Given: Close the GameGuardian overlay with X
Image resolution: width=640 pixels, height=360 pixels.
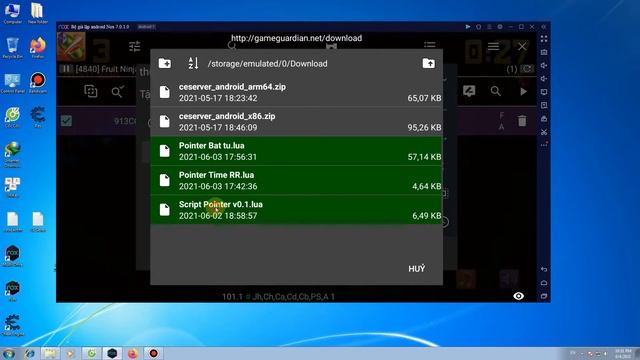Looking at the screenshot, I should point(522,47).
